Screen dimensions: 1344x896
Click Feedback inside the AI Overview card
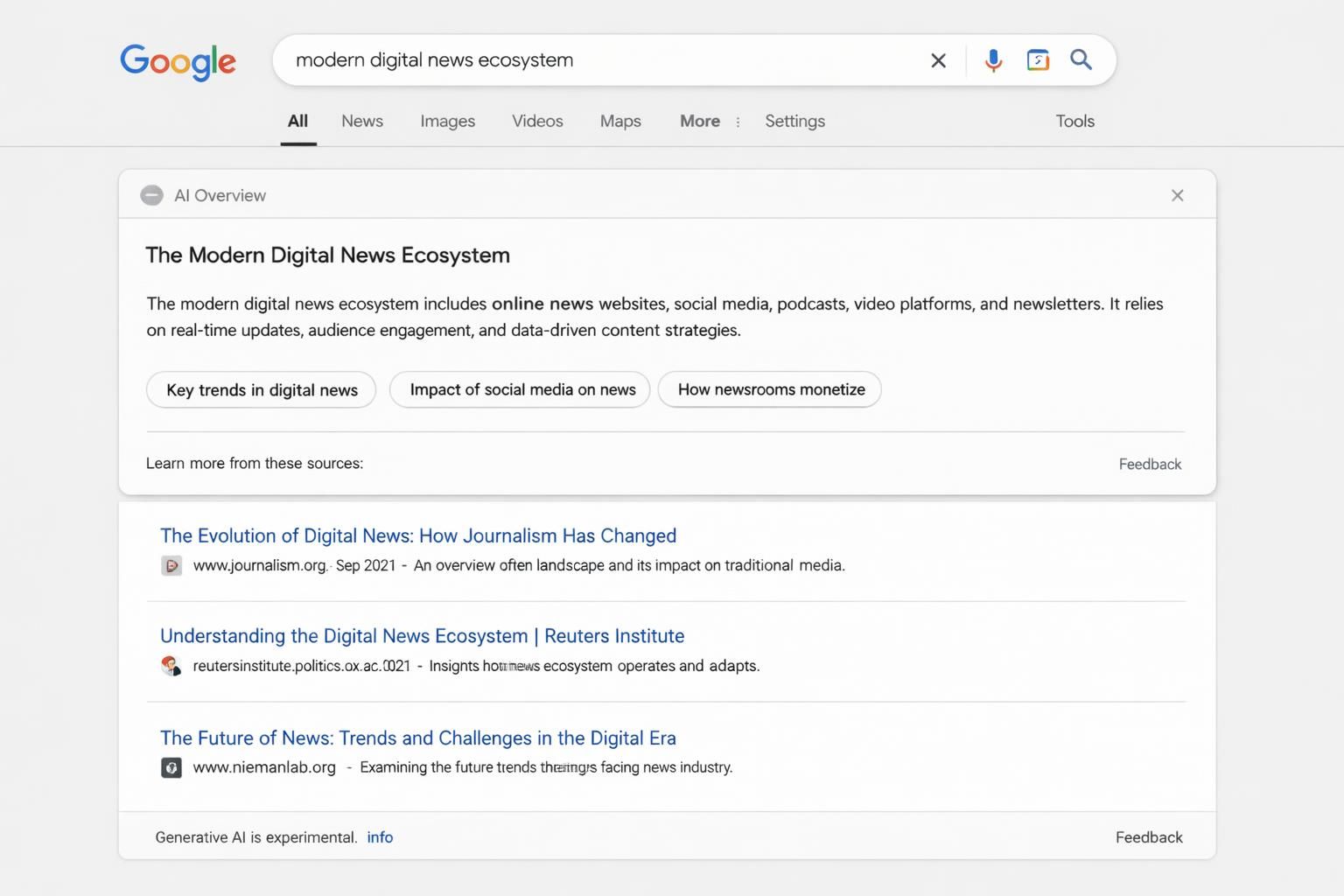pos(1150,464)
